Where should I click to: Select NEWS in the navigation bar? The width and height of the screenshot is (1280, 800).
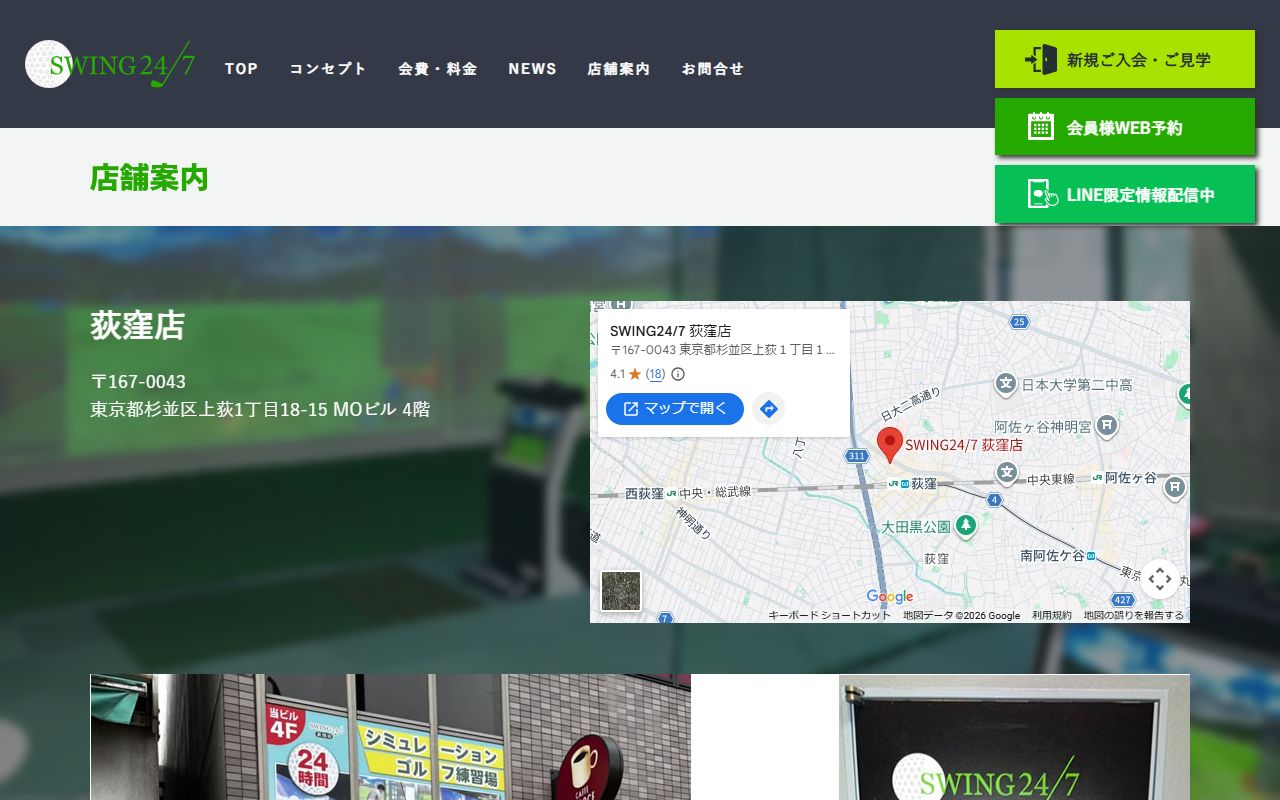(532, 69)
